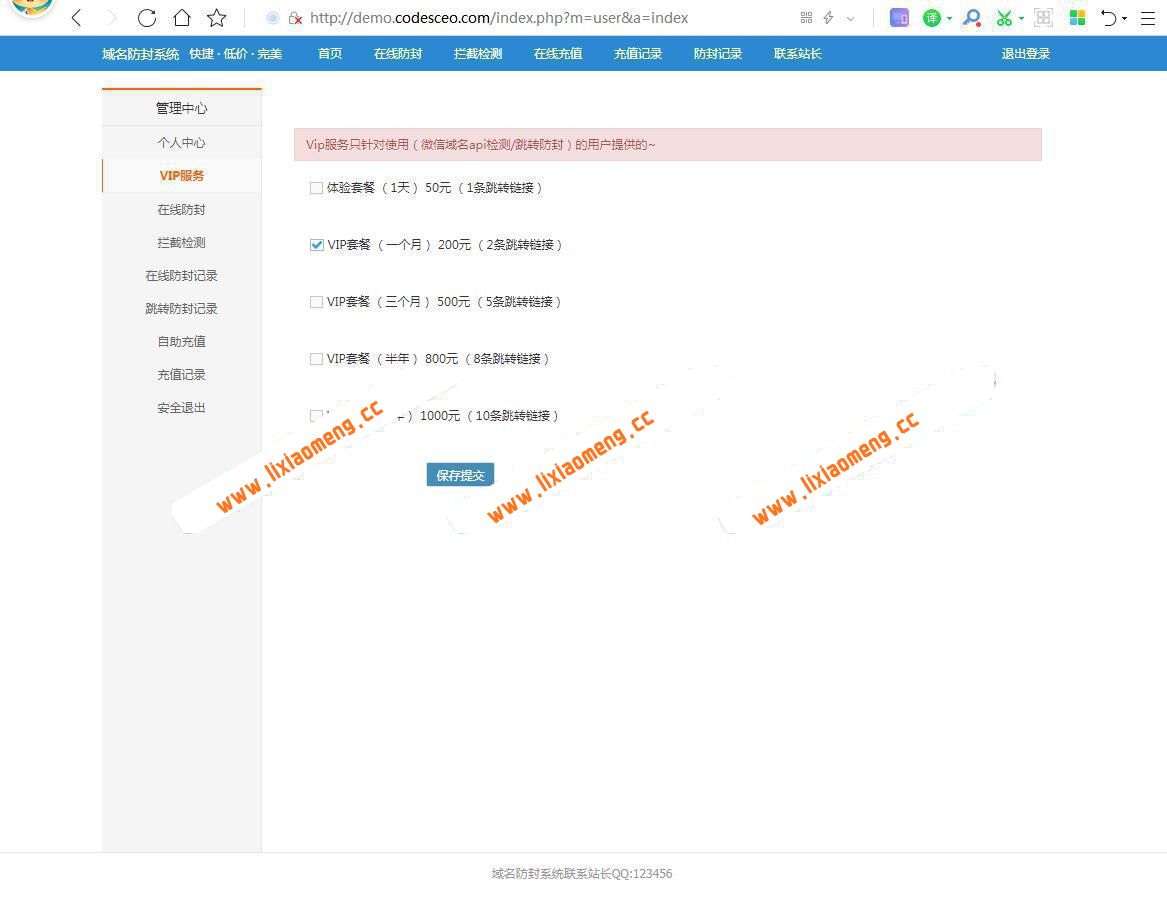Check the VIP套餐（三个月）500元 option
1167x900 pixels.
(x=316, y=301)
